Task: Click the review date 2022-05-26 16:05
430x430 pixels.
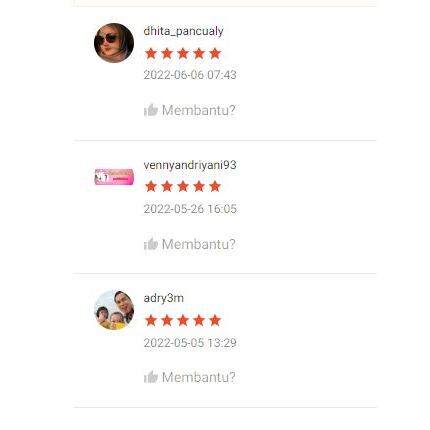Action: (190, 209)
